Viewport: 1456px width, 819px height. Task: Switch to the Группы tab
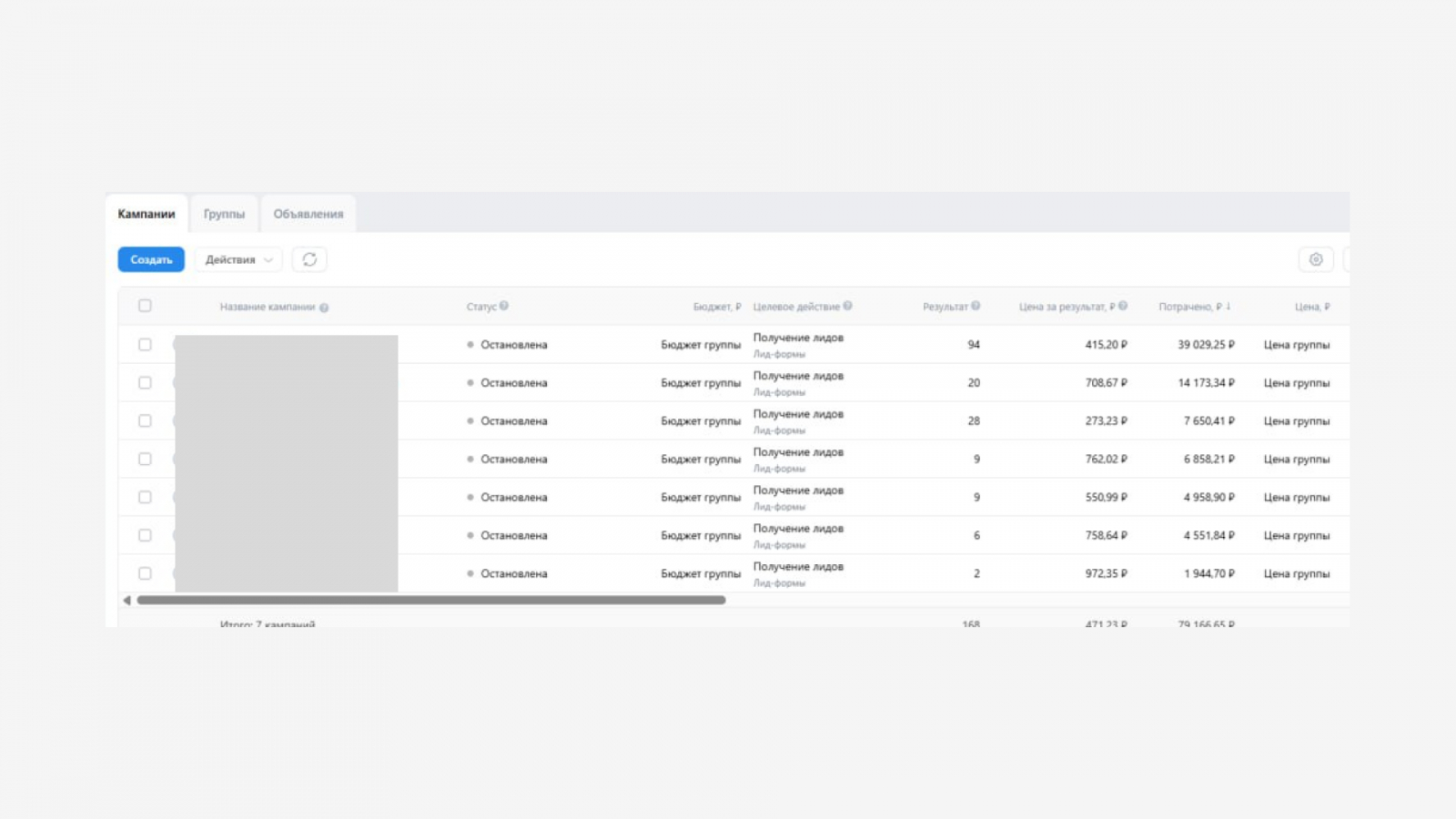pos(224,214)
